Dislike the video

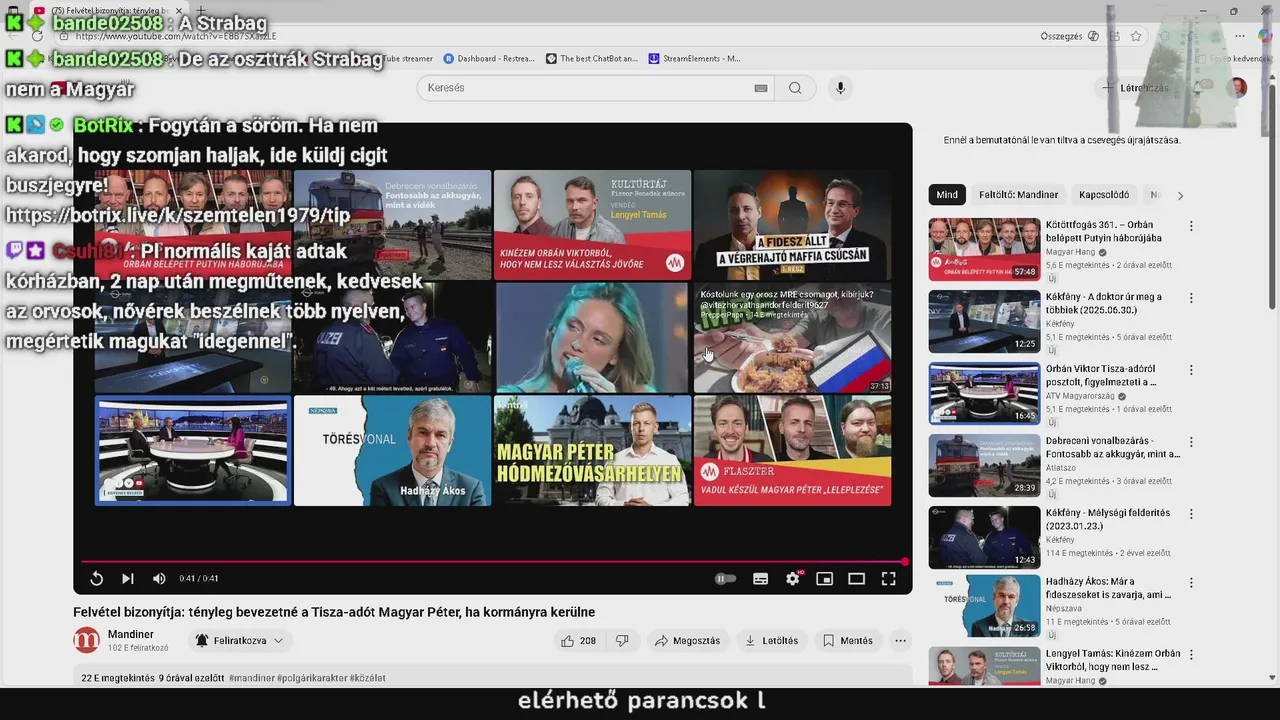point(622,641)
